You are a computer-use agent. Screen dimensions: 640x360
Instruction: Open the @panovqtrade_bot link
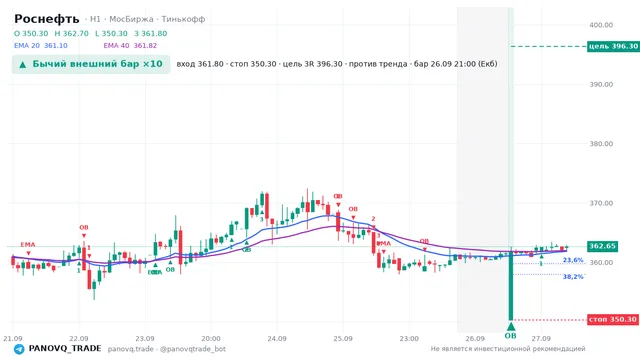(193, 349)
